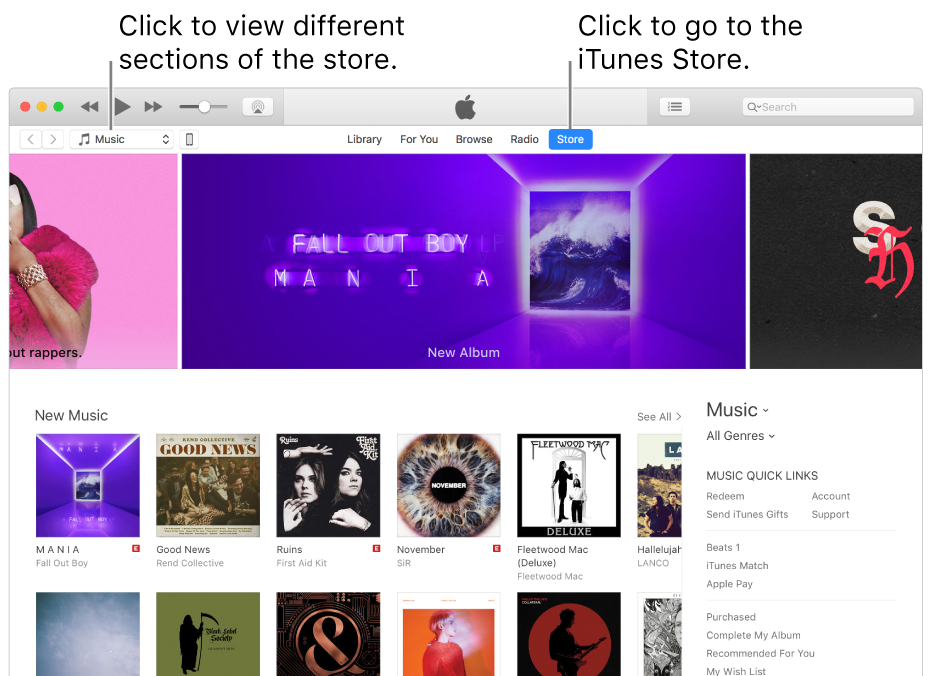The width and height of the screenshot is (931, 676).
Task: Open the Up Next list icon
Action: click(675, 107)
